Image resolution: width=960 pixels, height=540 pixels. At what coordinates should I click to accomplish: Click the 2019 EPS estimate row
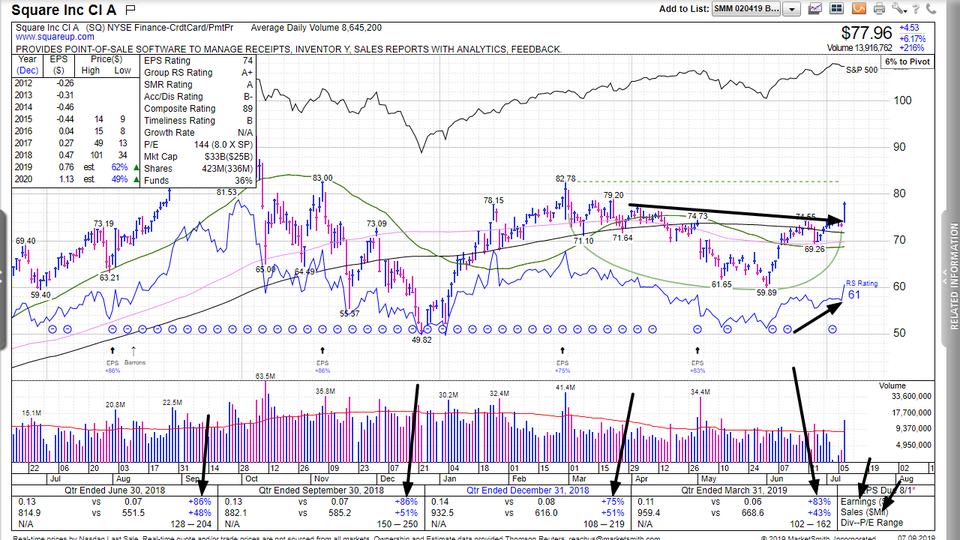tap(76, 167)
